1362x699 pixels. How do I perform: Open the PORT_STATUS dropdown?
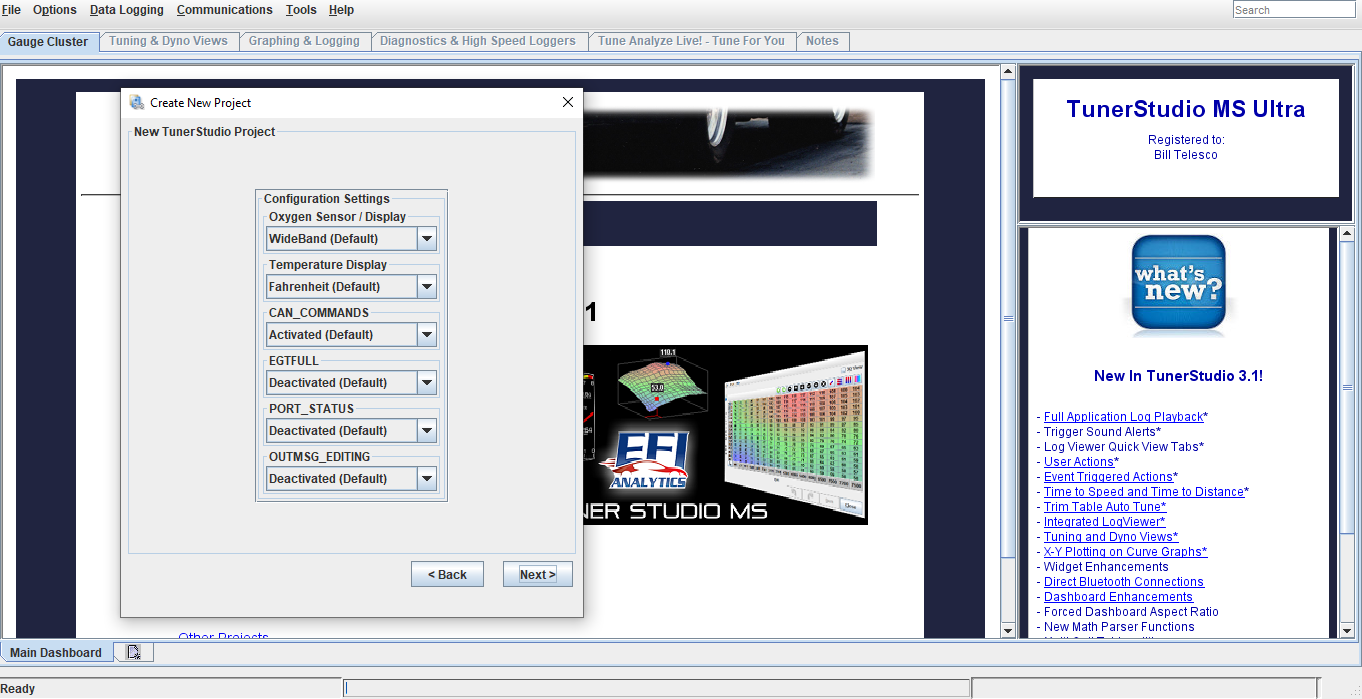[427, 431]
